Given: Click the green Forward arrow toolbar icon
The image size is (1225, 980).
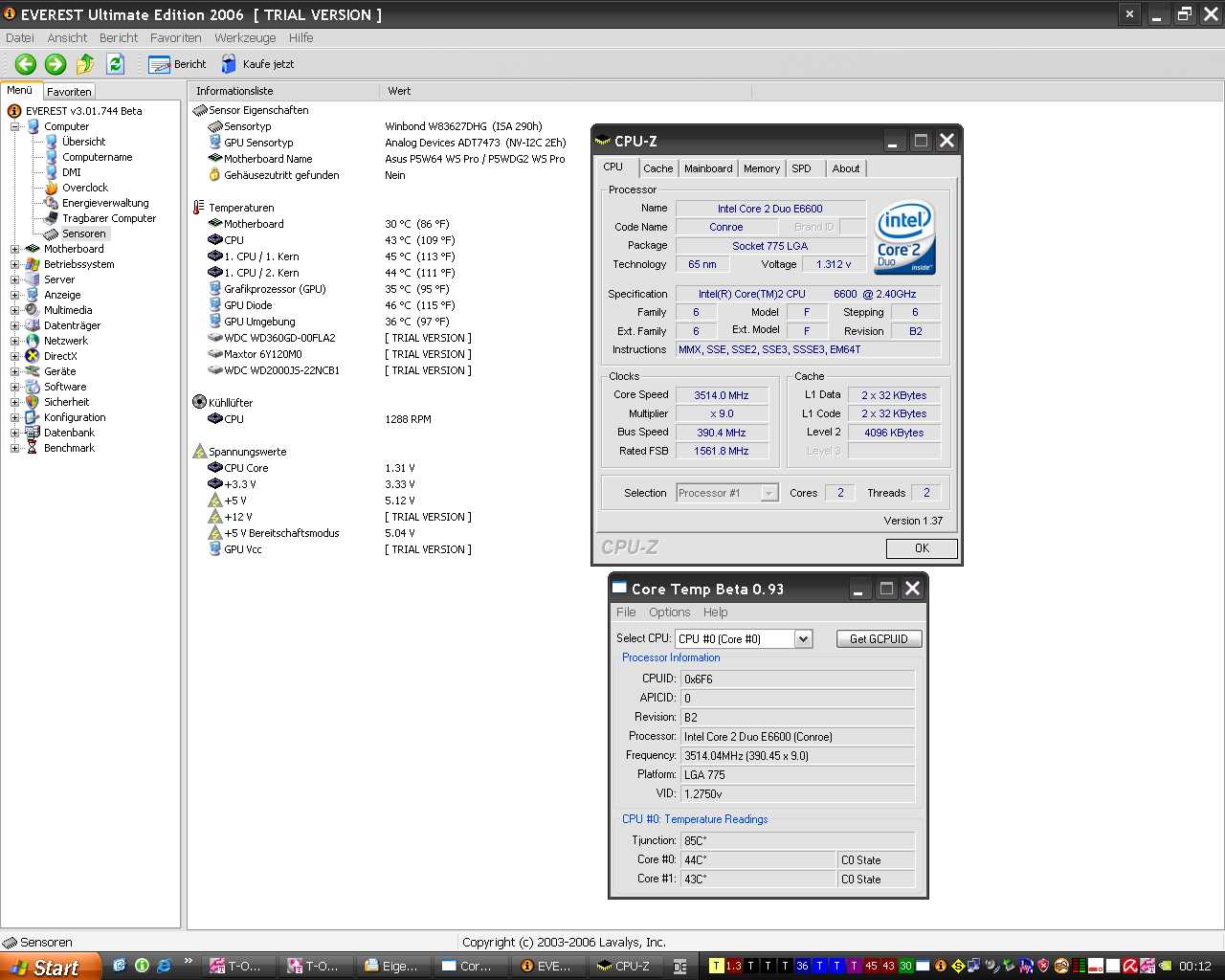Looking at the screenshot, I should 56,64.
